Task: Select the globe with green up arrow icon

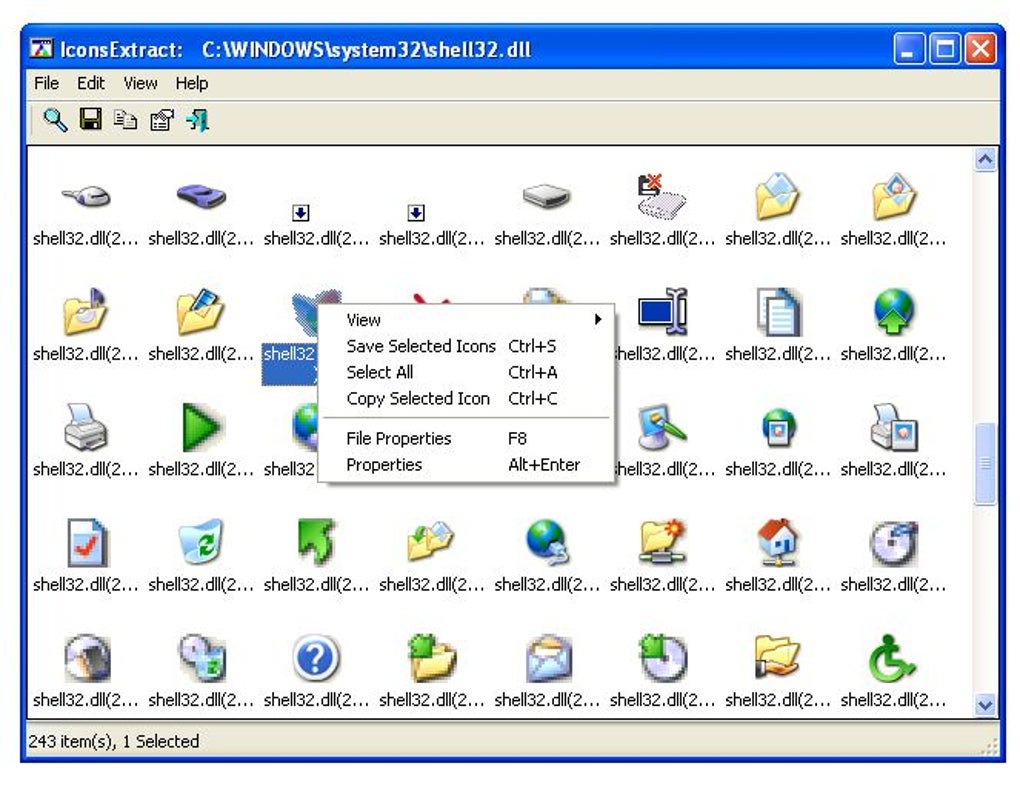Action: [x=893, y=311]
